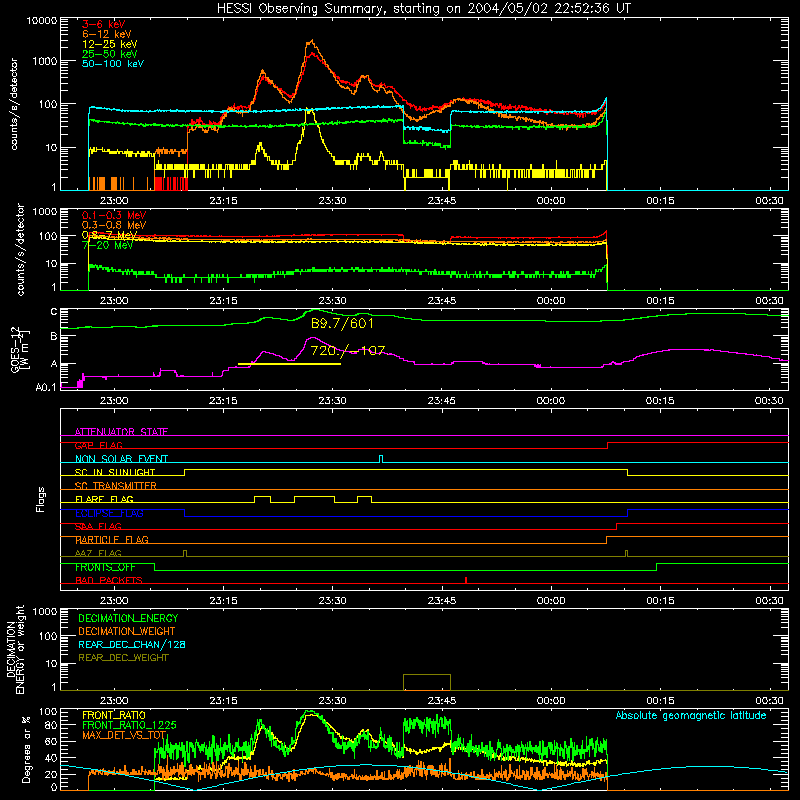The image size is (800, 800).
Task: Select the AAZ_FLAG label
Action: [x=98, y=553]
